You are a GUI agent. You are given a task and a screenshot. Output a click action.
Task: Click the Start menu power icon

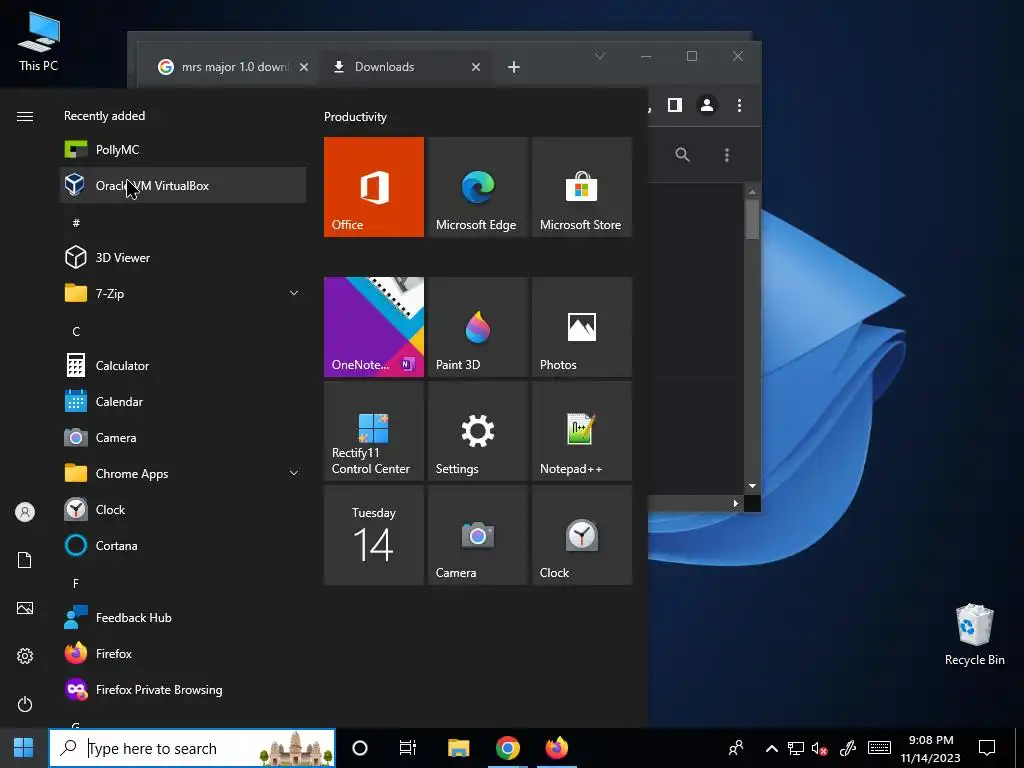tap(25, 704)
